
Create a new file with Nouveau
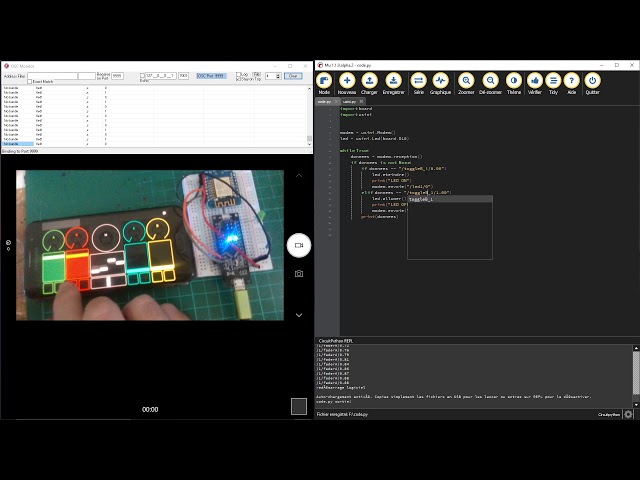point(347,84)
